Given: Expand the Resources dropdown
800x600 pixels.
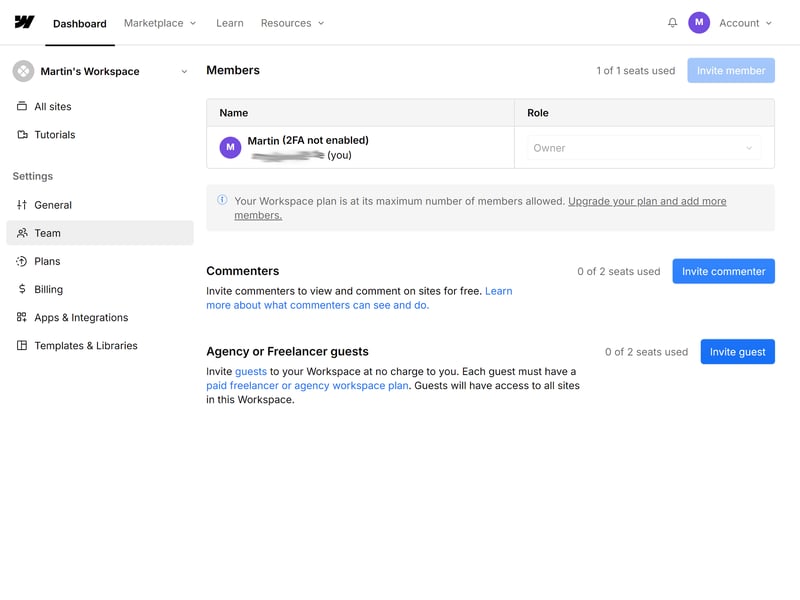Looking at the screenshot, I should coord(292,23).
